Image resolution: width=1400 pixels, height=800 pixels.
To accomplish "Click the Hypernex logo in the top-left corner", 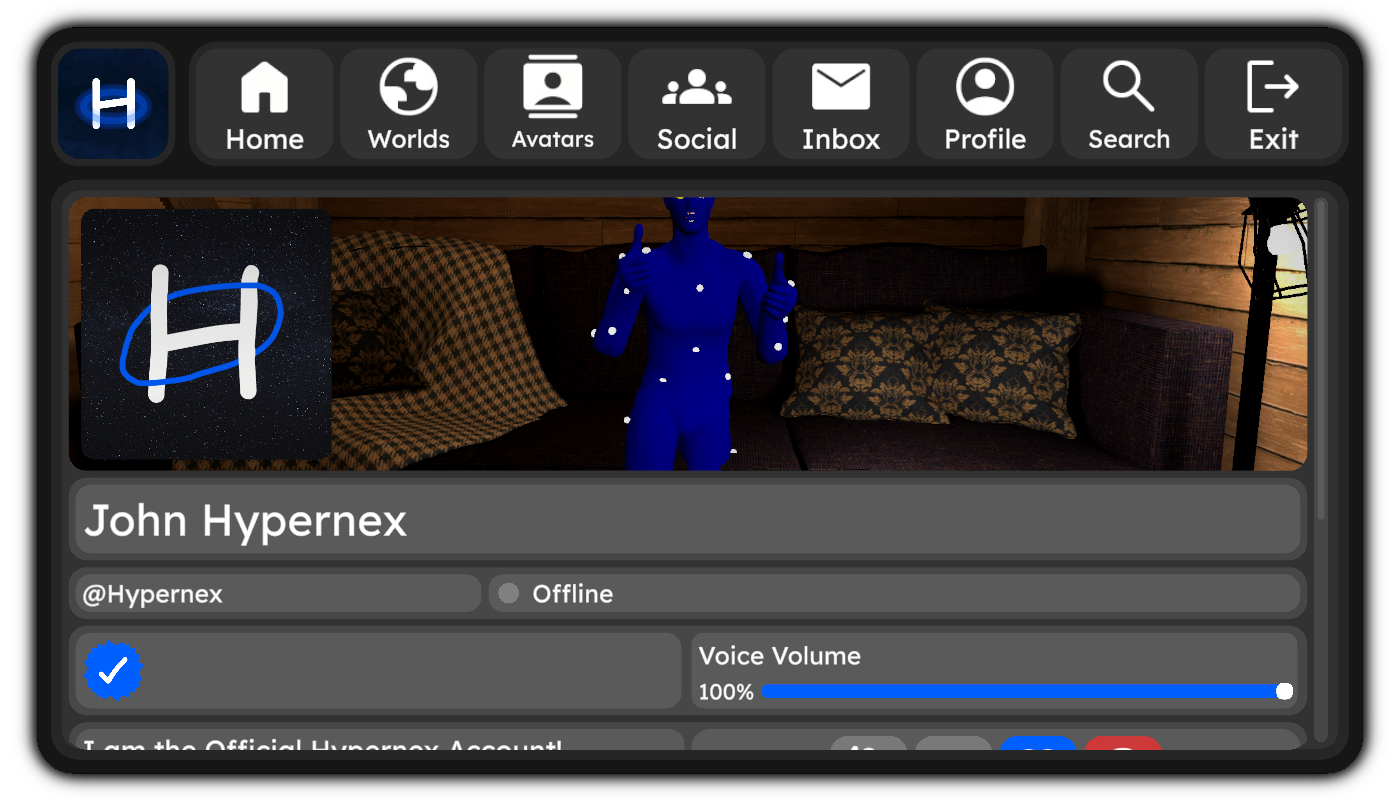I will [113, 103].
